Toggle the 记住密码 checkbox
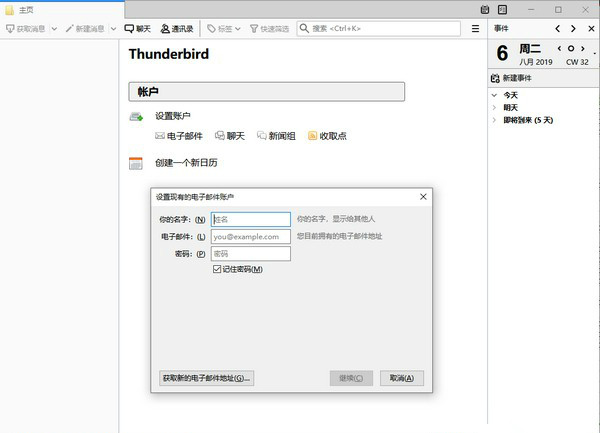The height and width of the screenshot is (433, 600). pyautogui.click(x=217, y=269)
